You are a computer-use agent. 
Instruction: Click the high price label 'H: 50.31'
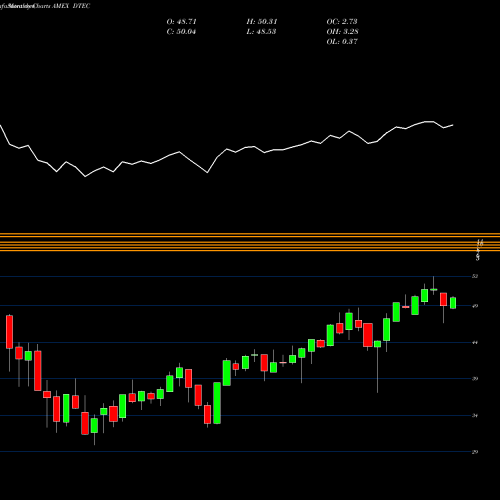pyautogui.click(x=262, y=22)
